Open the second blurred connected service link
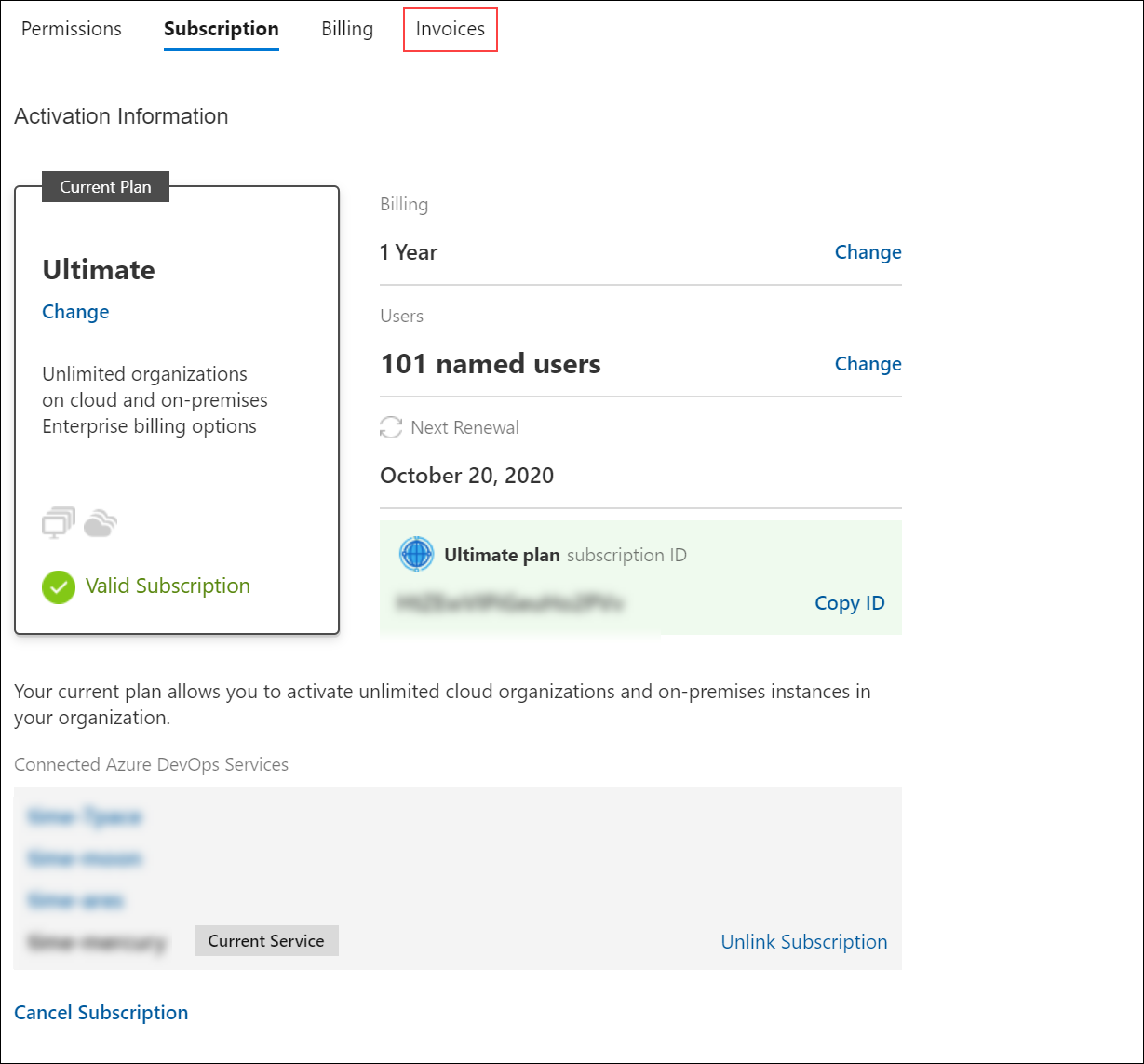Screen dimensions: 1144x1064 coord(85,858)
